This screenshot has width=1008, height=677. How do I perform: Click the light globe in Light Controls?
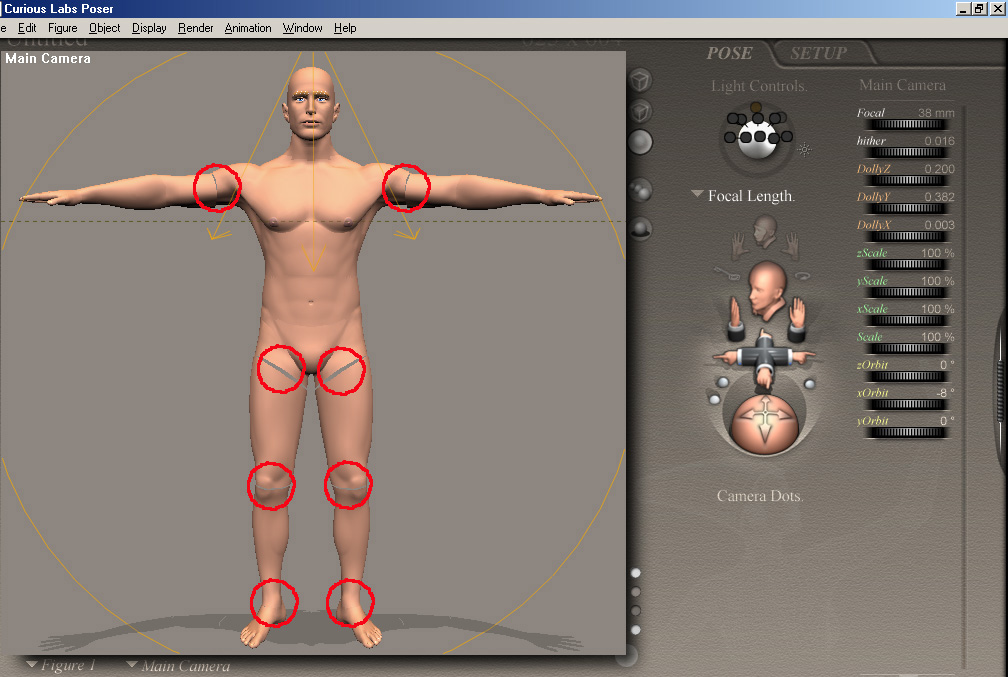758,138
